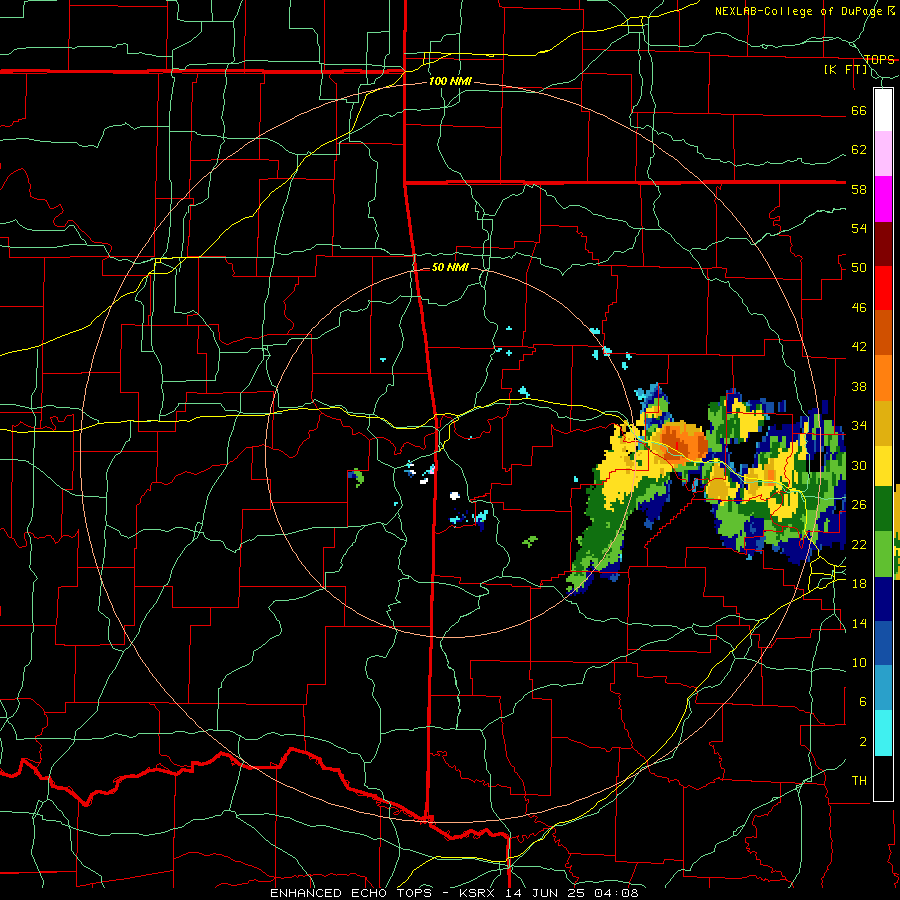Select the 62 value on the legend

(859, 150)
